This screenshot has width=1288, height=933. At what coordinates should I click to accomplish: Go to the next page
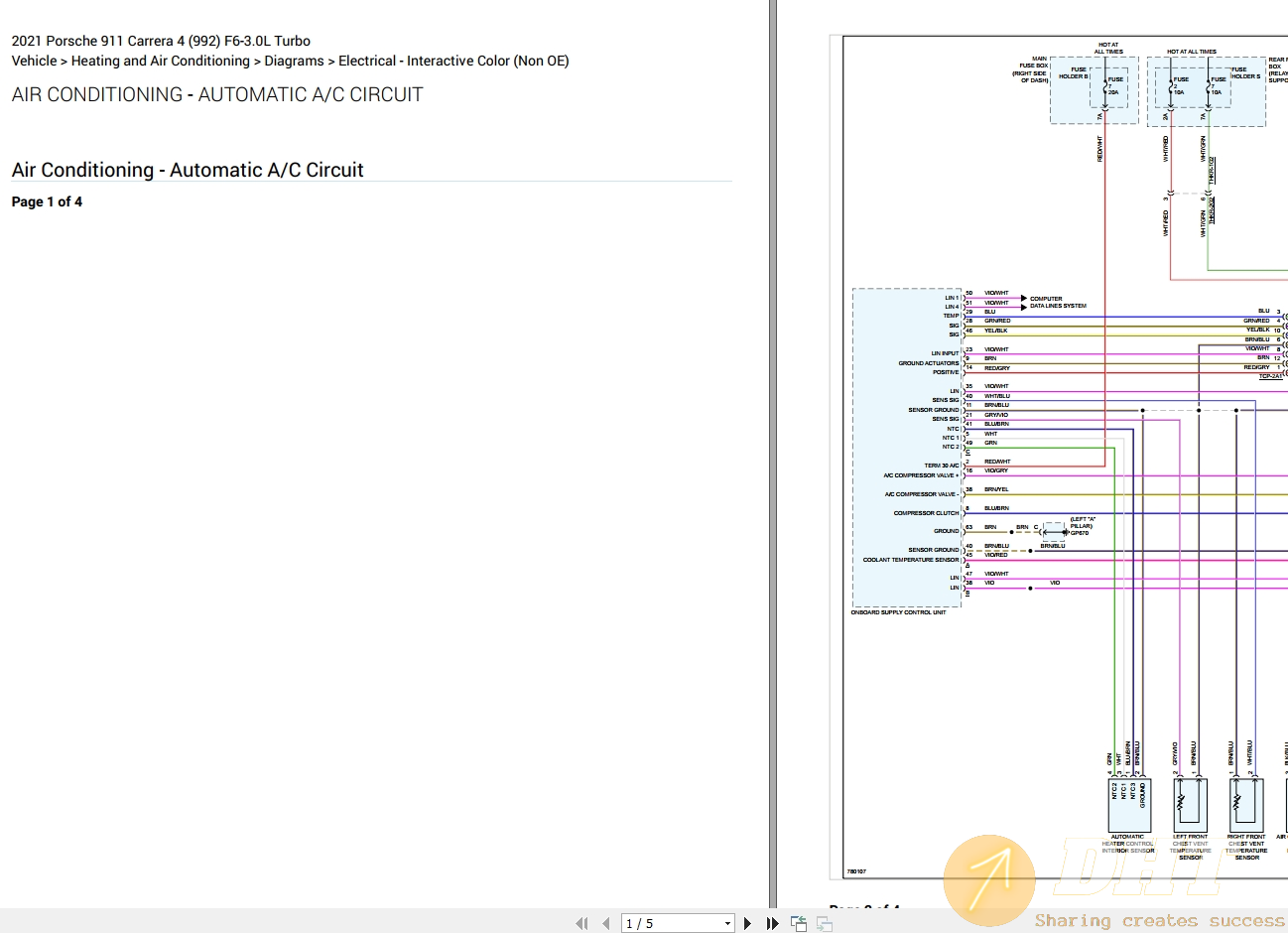pos(747,923)
